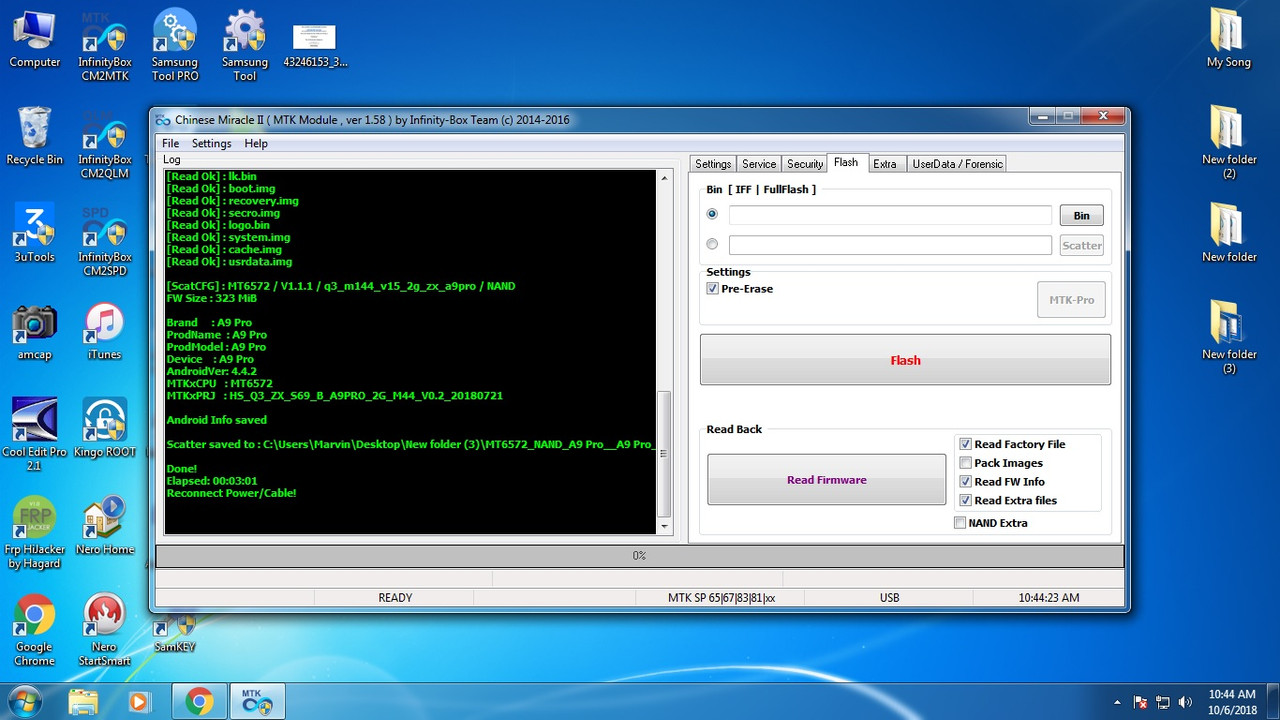Launch the Nero Home shortcut

105,527
